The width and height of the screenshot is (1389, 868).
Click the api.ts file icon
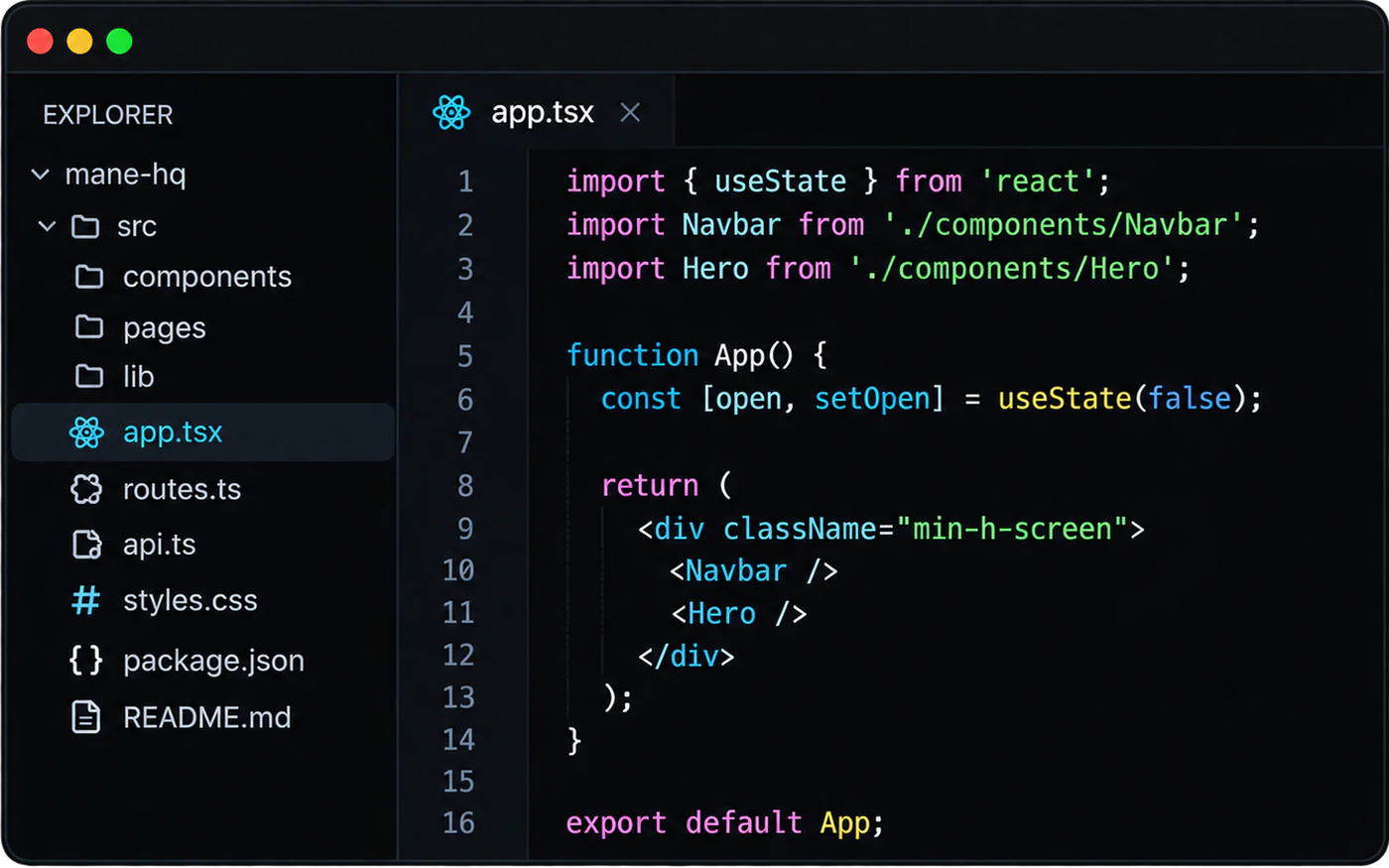click(x=87, y=545)
